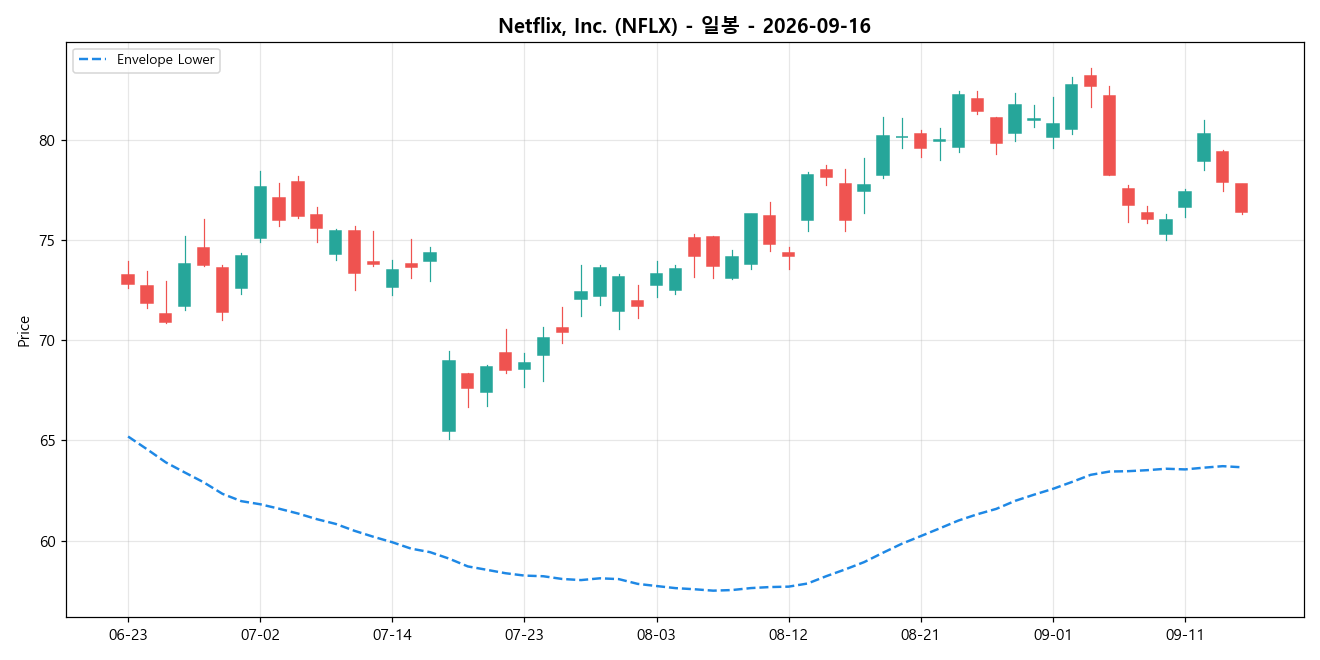The image size is (1320, 660).
Task: Click the 08-03 x-axis date label
Action: click(x=656, y=634)
